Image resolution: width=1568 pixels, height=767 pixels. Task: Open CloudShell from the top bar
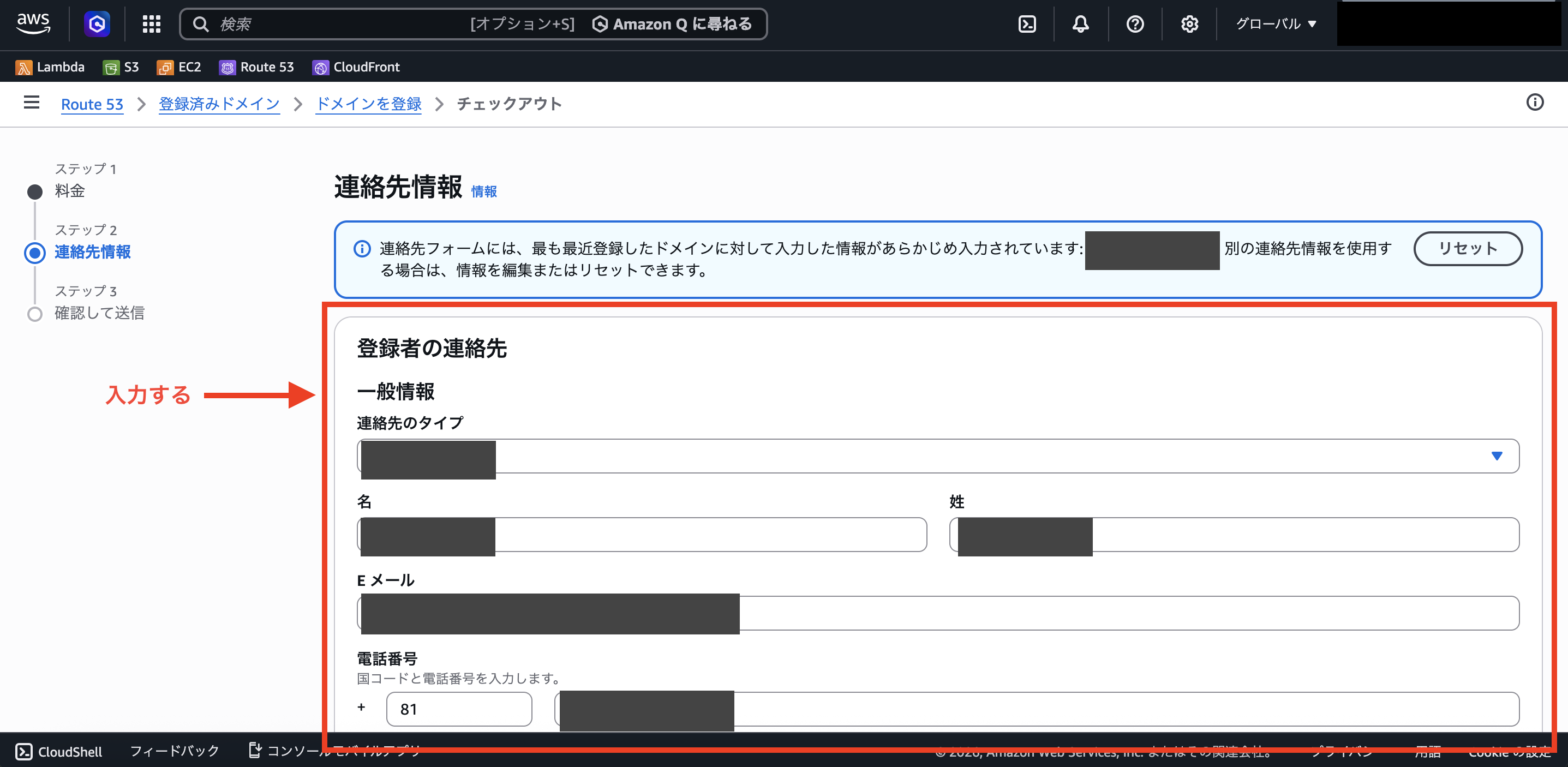[1027, 24]
